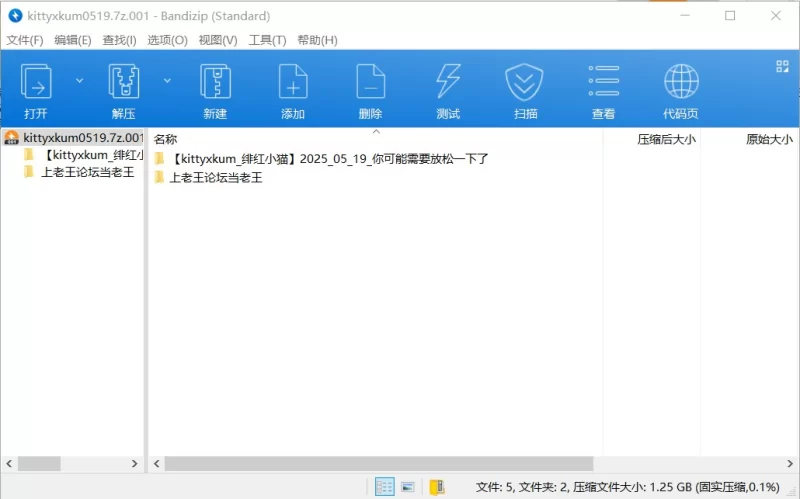Close the Bandizip window
The height and width of the screenshot is (499, 800).
point(776,16)
